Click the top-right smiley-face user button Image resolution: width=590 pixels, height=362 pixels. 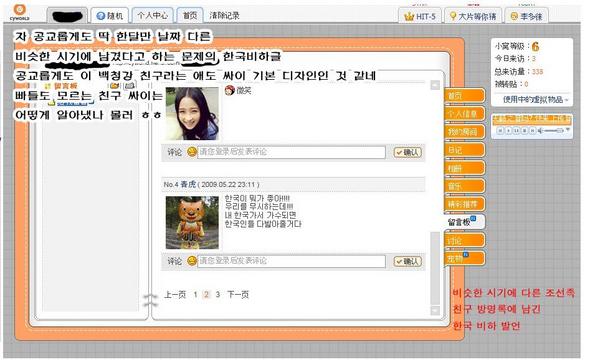[x=526, y=16]
